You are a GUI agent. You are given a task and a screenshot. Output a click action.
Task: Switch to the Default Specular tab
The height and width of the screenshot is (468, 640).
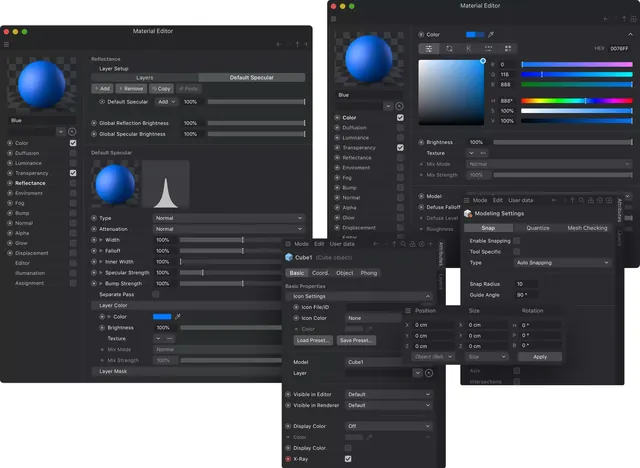[x=251, y=78]
